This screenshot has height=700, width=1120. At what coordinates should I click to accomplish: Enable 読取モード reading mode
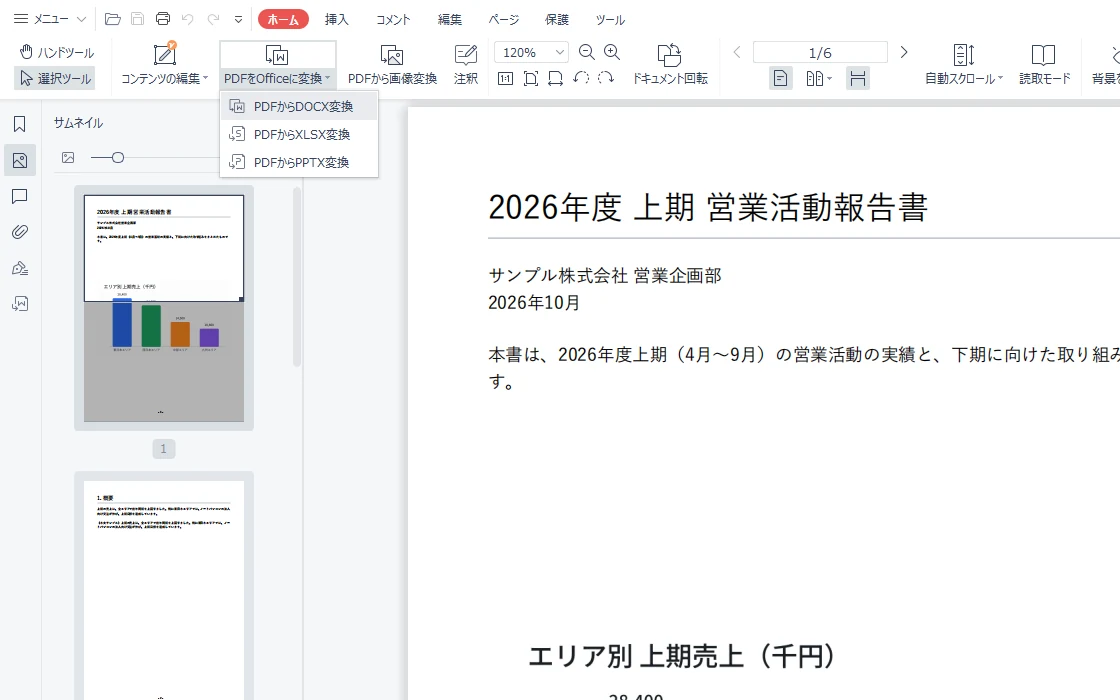pyautogui.click(x=1044, y=64)
